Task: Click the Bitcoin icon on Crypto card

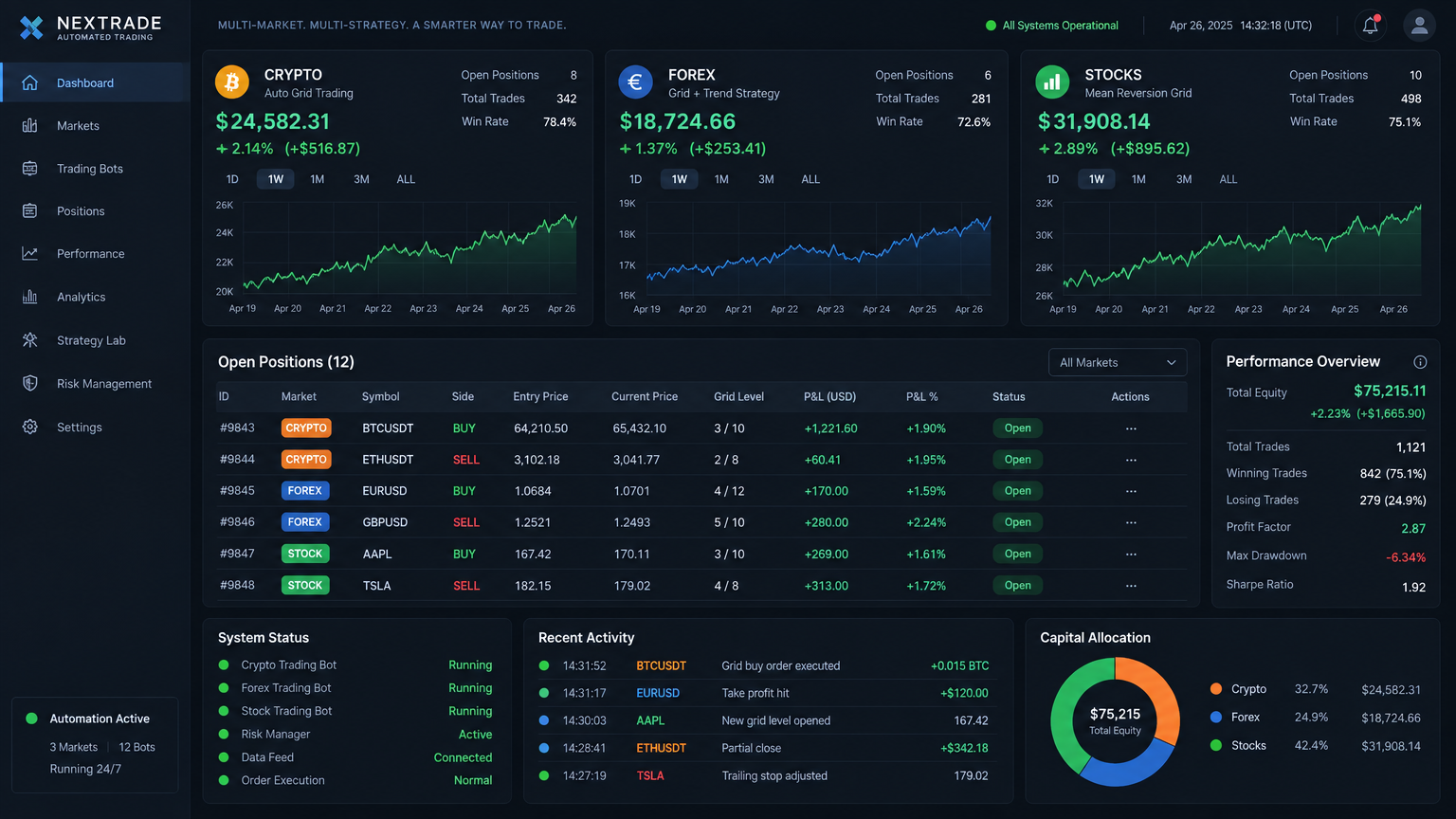Action: click(232, 82)
